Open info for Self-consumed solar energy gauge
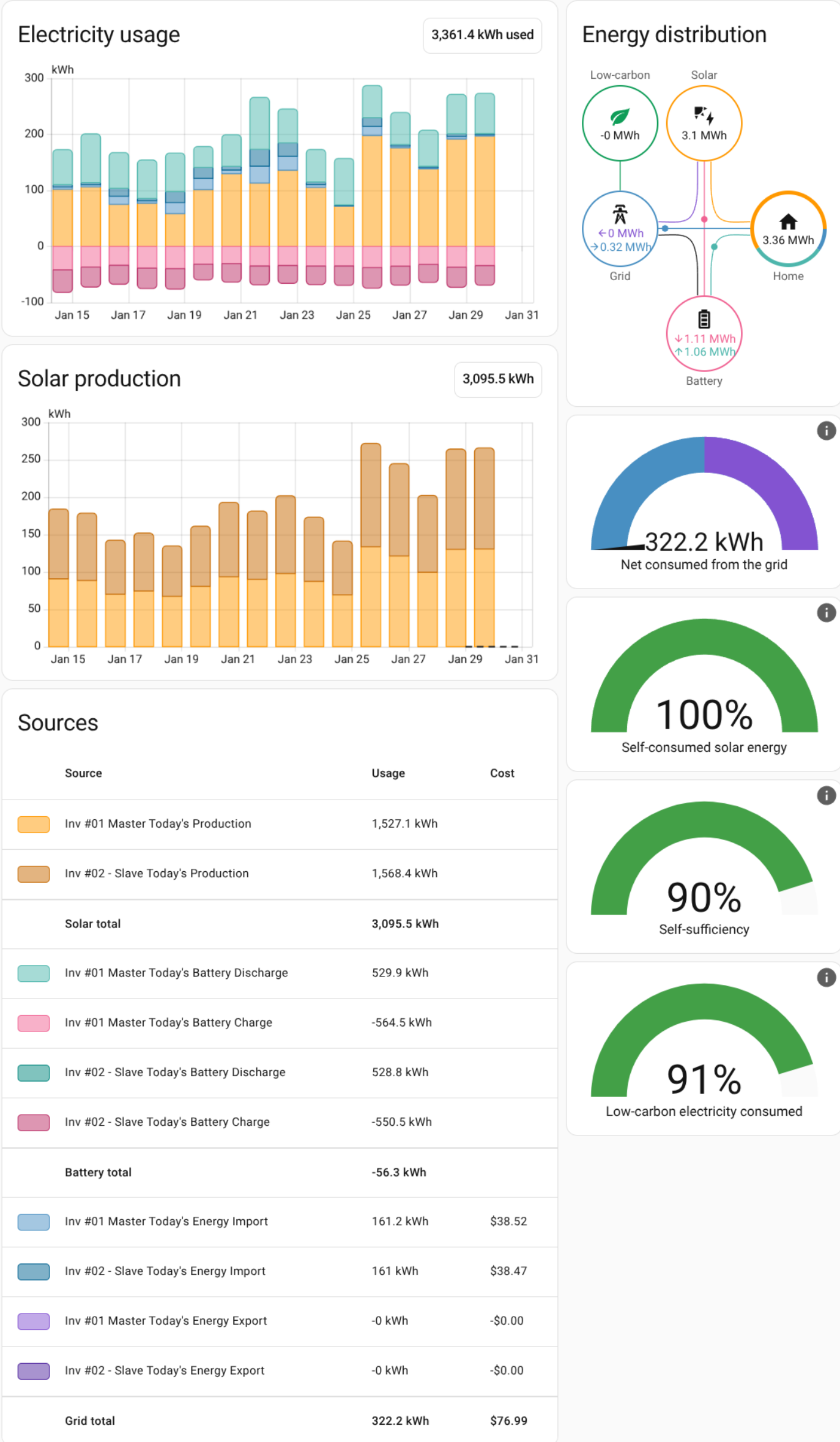 click(x=826, y=612)
